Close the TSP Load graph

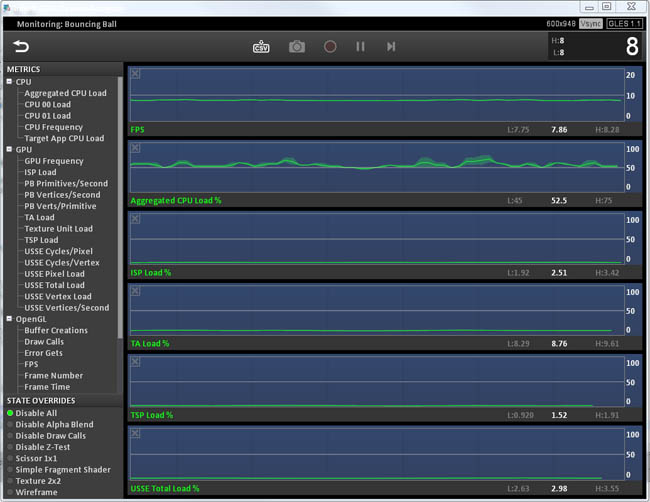[136, 362]
